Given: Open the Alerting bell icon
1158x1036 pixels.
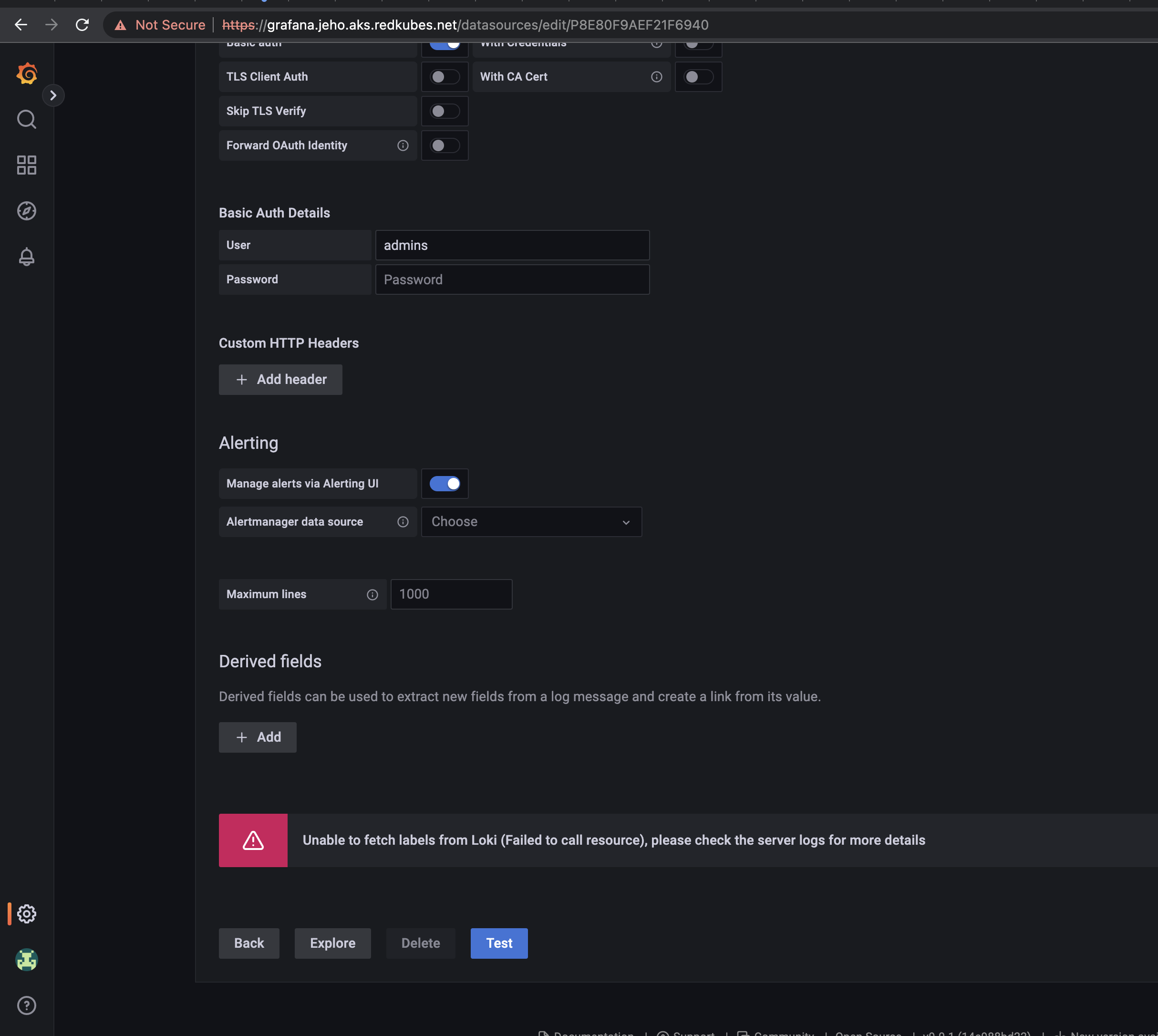Looking at the screenshot, I should click(x=27, y=257).
